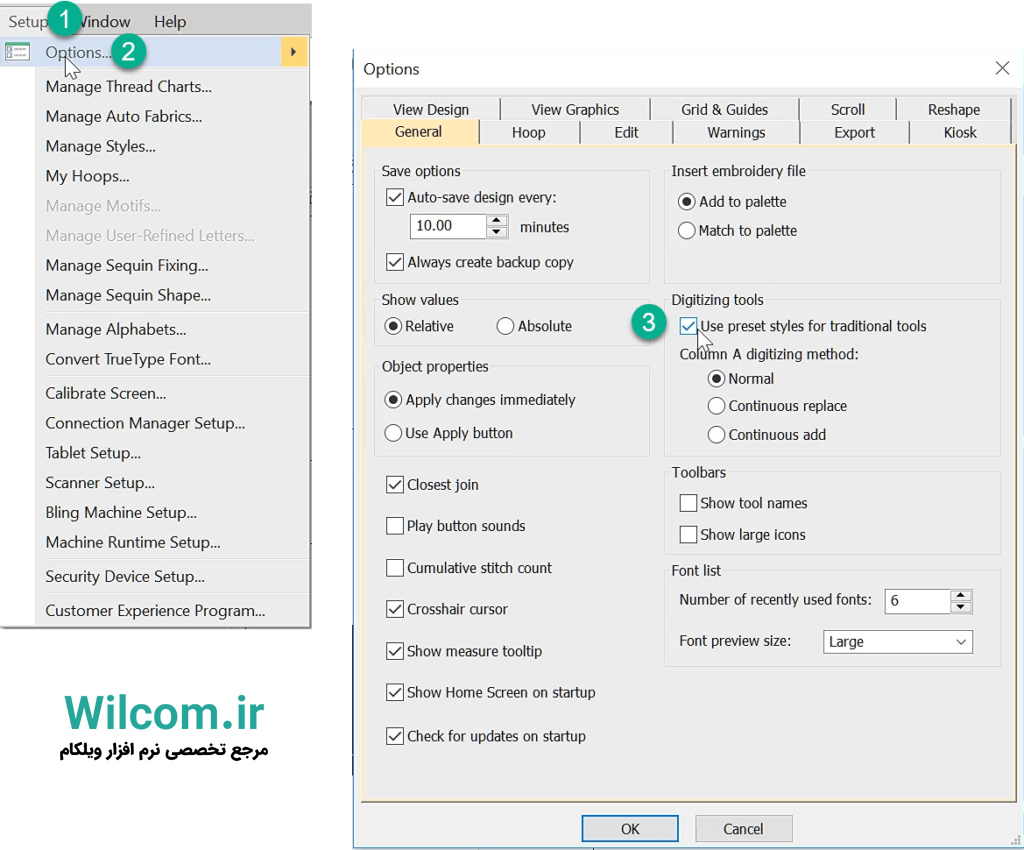
Task: Enable Show large icons
Action: click(688, 535)
